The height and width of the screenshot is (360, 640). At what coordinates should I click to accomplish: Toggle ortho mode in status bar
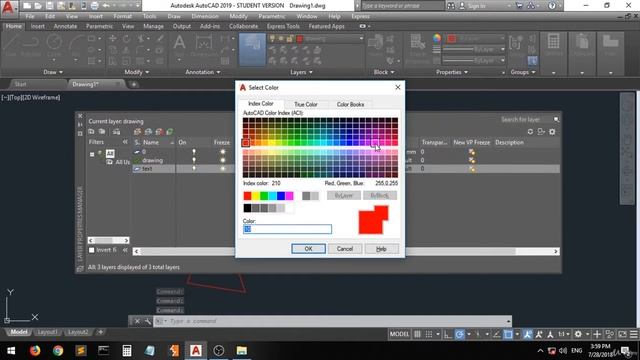(448, 334)
